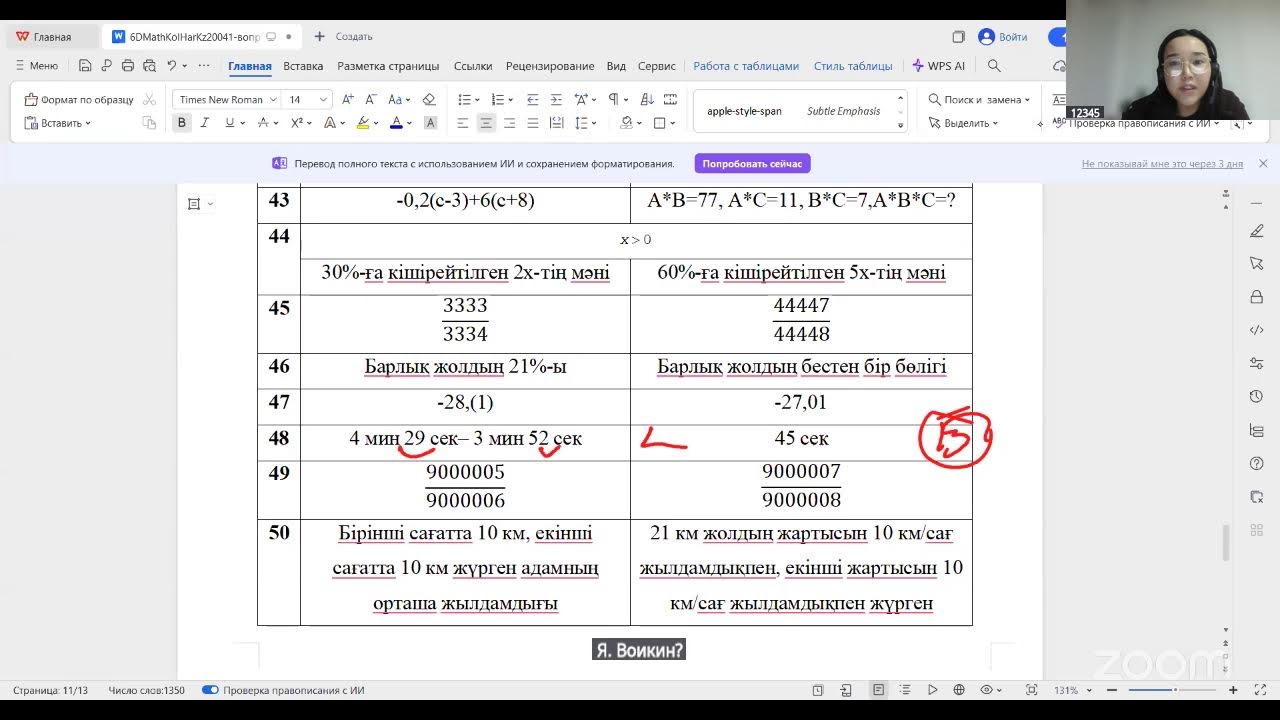This screenshot has height=720, width=1280.
Task: Toggle Italic formatting
Action: pyautogui.click(x=205, y=123)
